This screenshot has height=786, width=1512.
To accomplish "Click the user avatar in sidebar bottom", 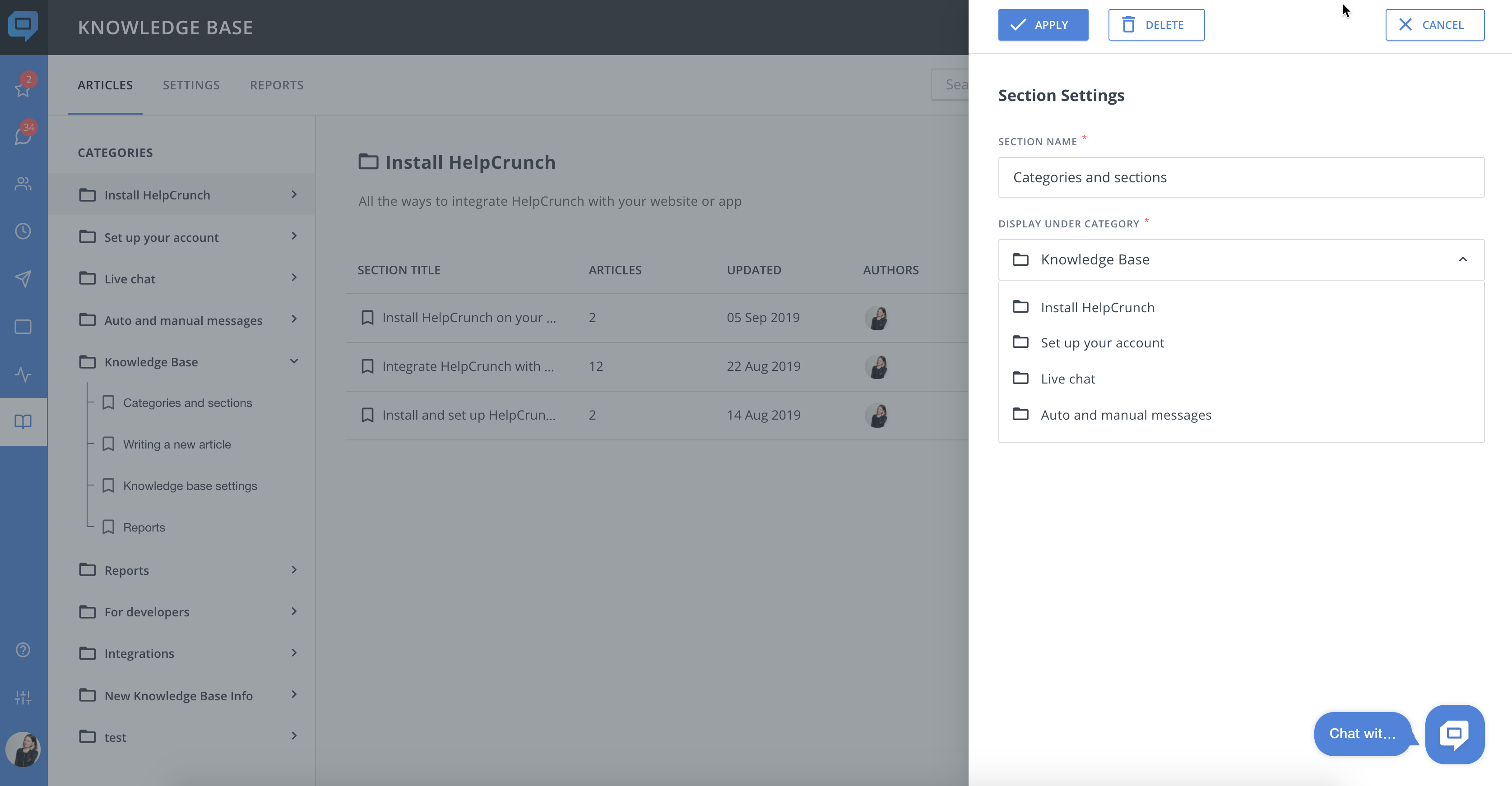I will [x=23, y=749].
